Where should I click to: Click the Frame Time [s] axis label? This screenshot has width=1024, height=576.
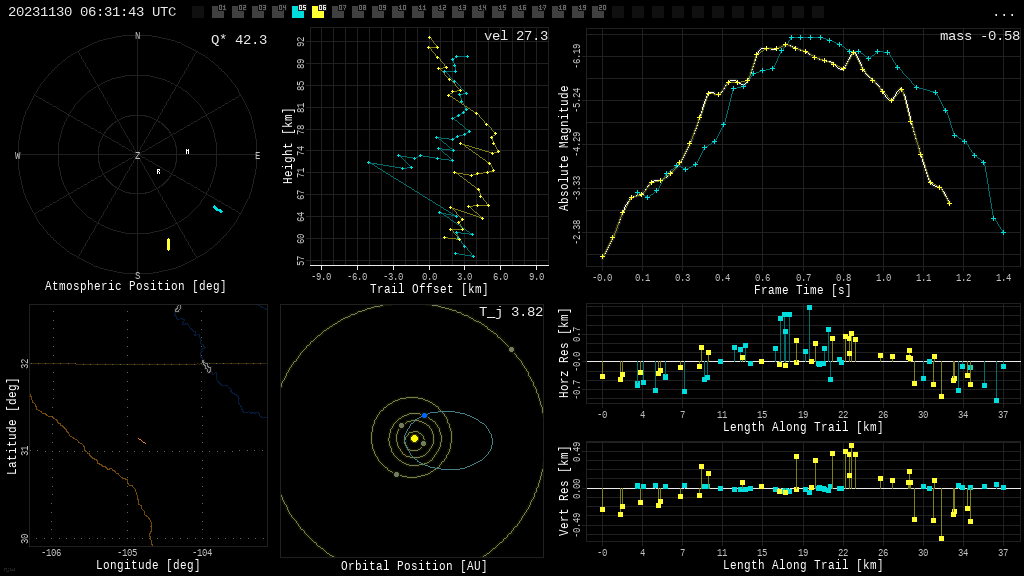802,289
